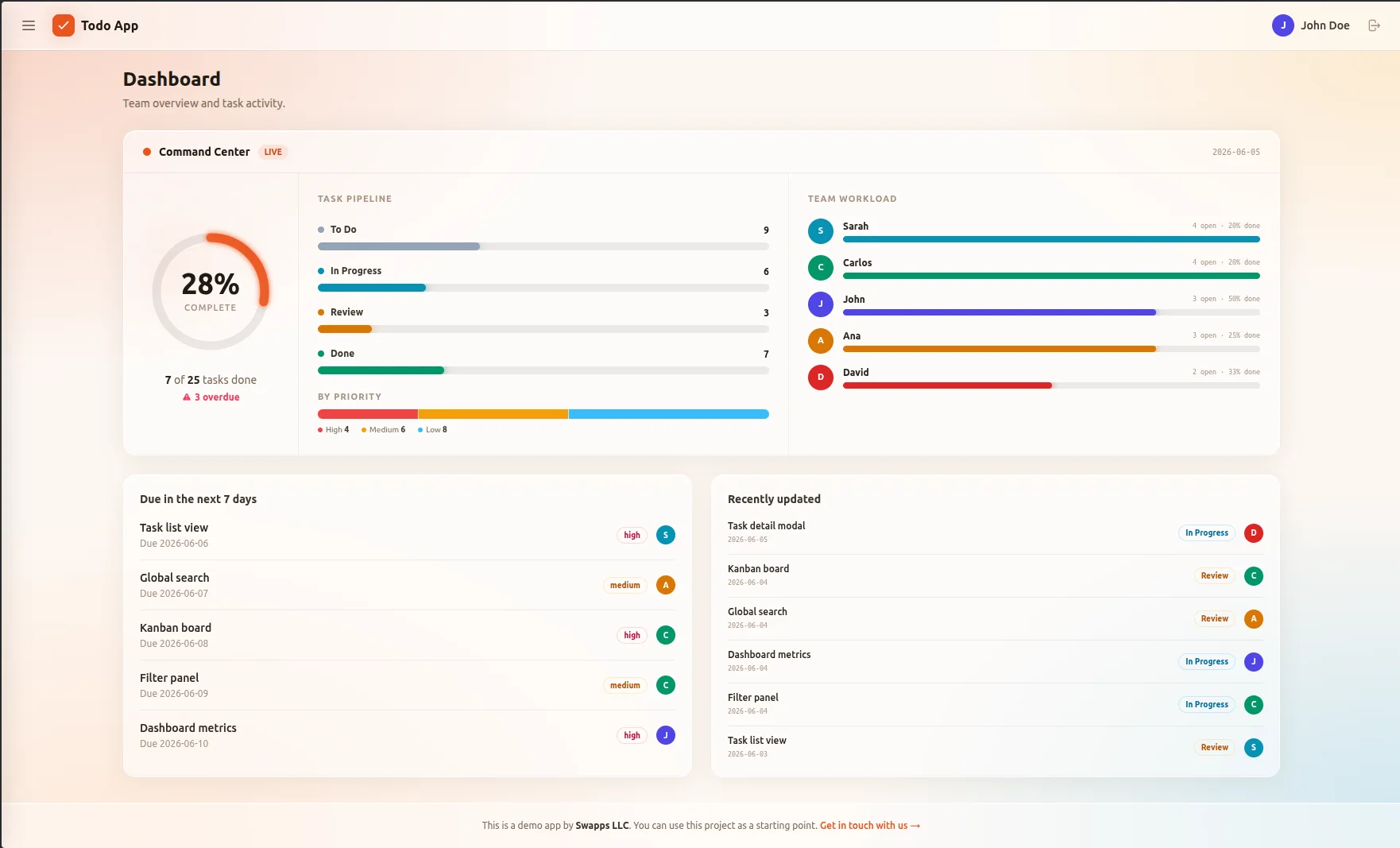This screenshot has width=1400, height=848.
Task: Click the Review pipeline progress bar
Action: click(x=543, y=329)
